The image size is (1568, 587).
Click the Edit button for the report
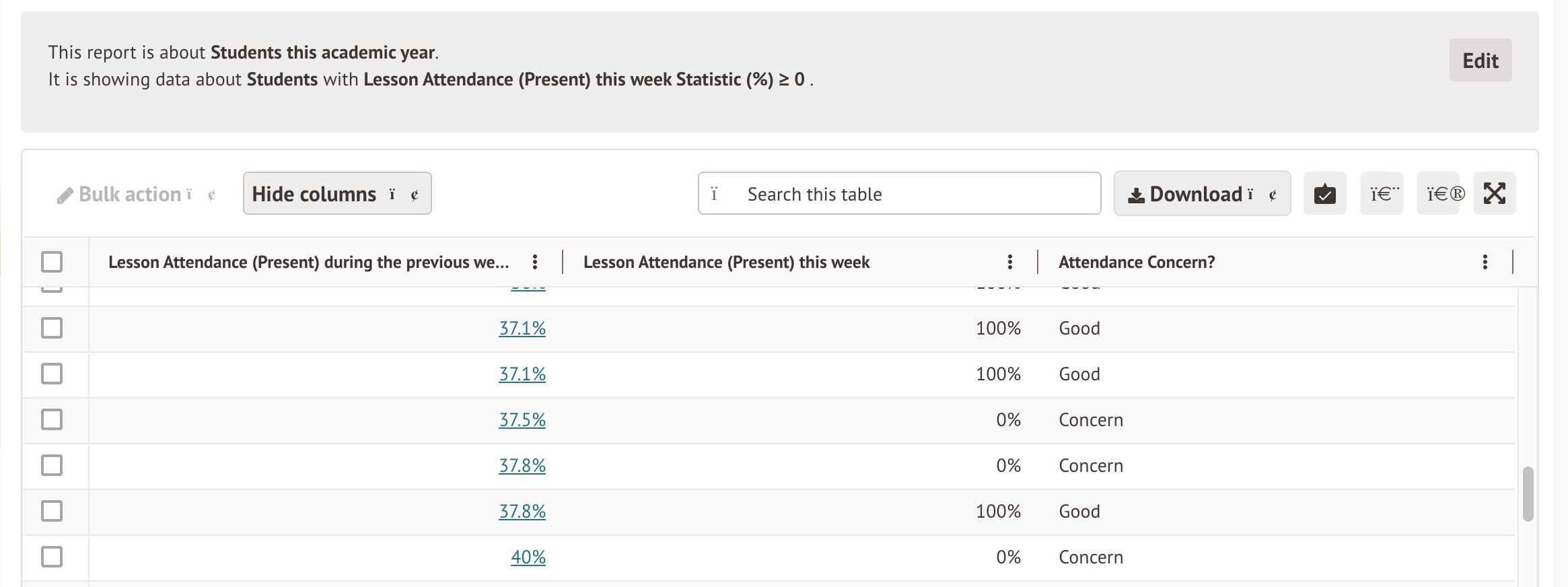tap(1480, 61)
